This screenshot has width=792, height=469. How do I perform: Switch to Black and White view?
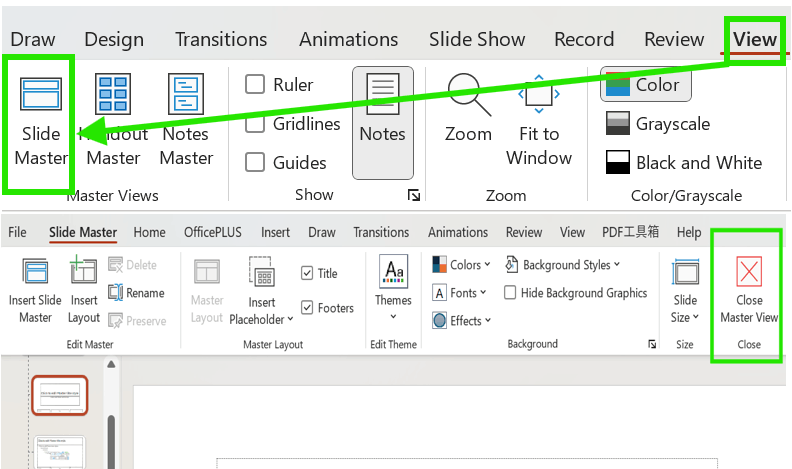click(x=684, y=163)
